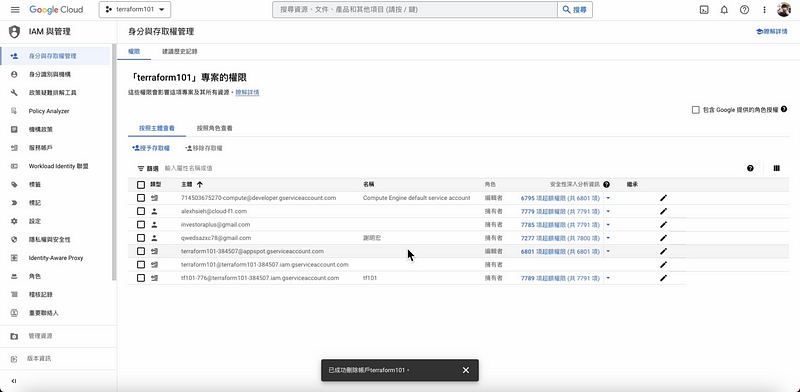Sort by principal using the arrow
The image size is (800, 392).
pyautogui.click(x=199, y=184)
